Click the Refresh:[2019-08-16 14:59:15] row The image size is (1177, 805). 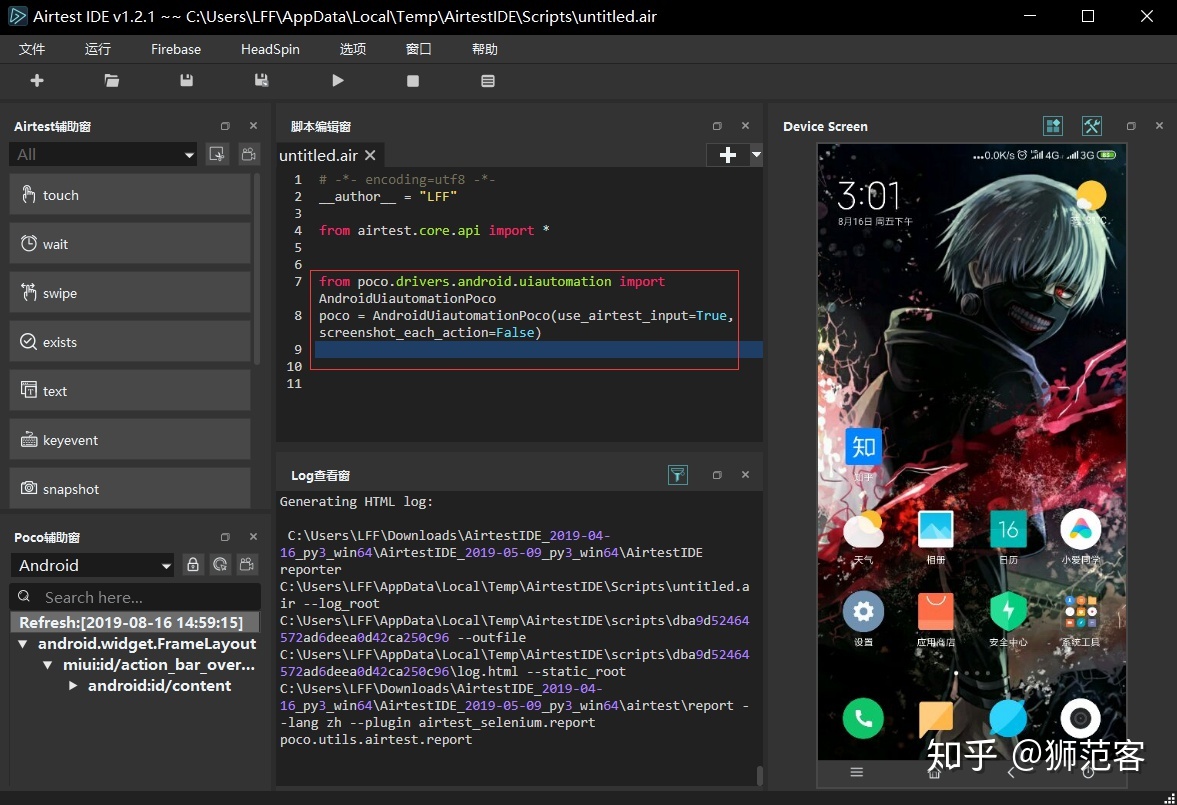tap(134, 623)
